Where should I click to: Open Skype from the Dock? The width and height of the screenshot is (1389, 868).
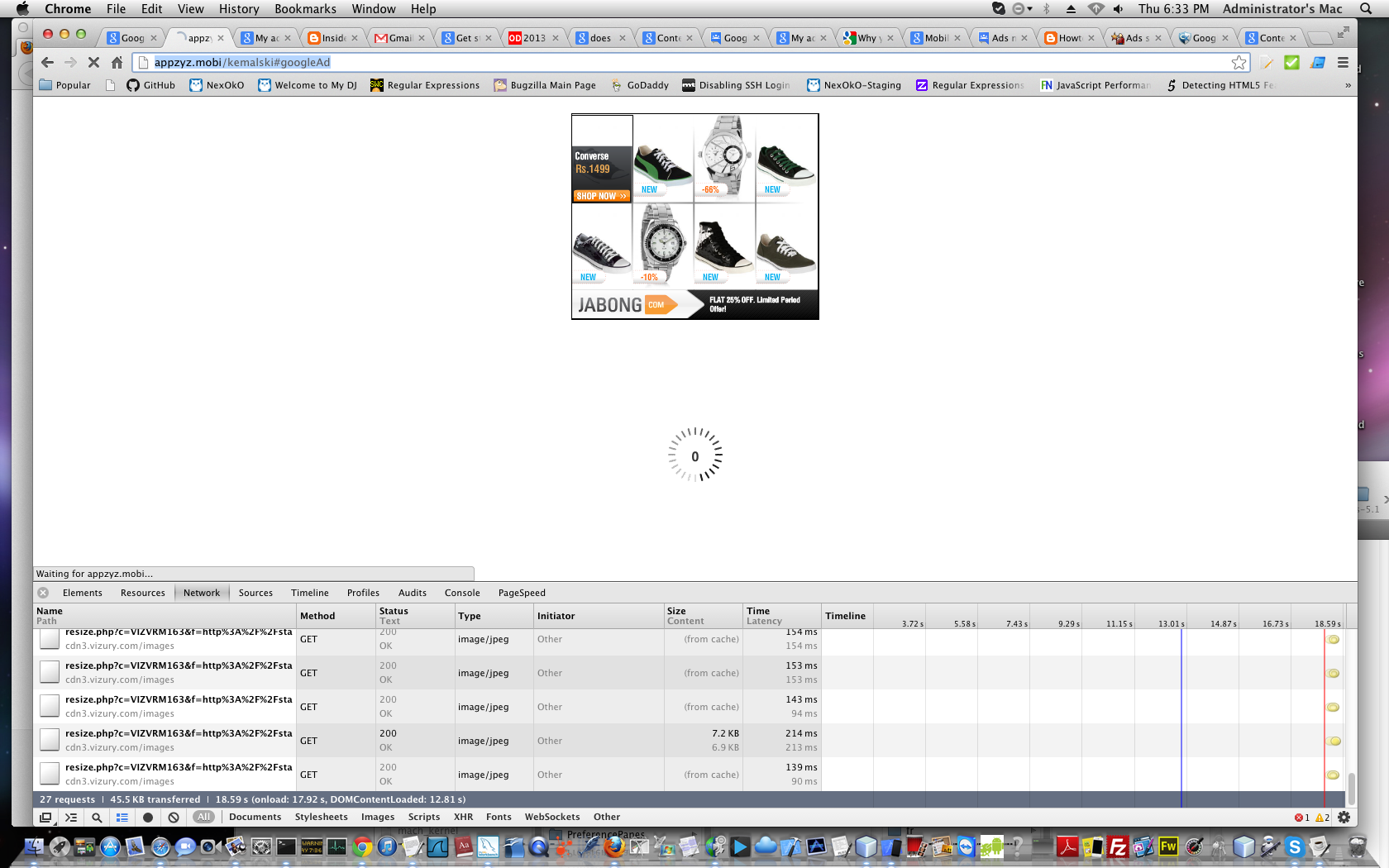1294,847
